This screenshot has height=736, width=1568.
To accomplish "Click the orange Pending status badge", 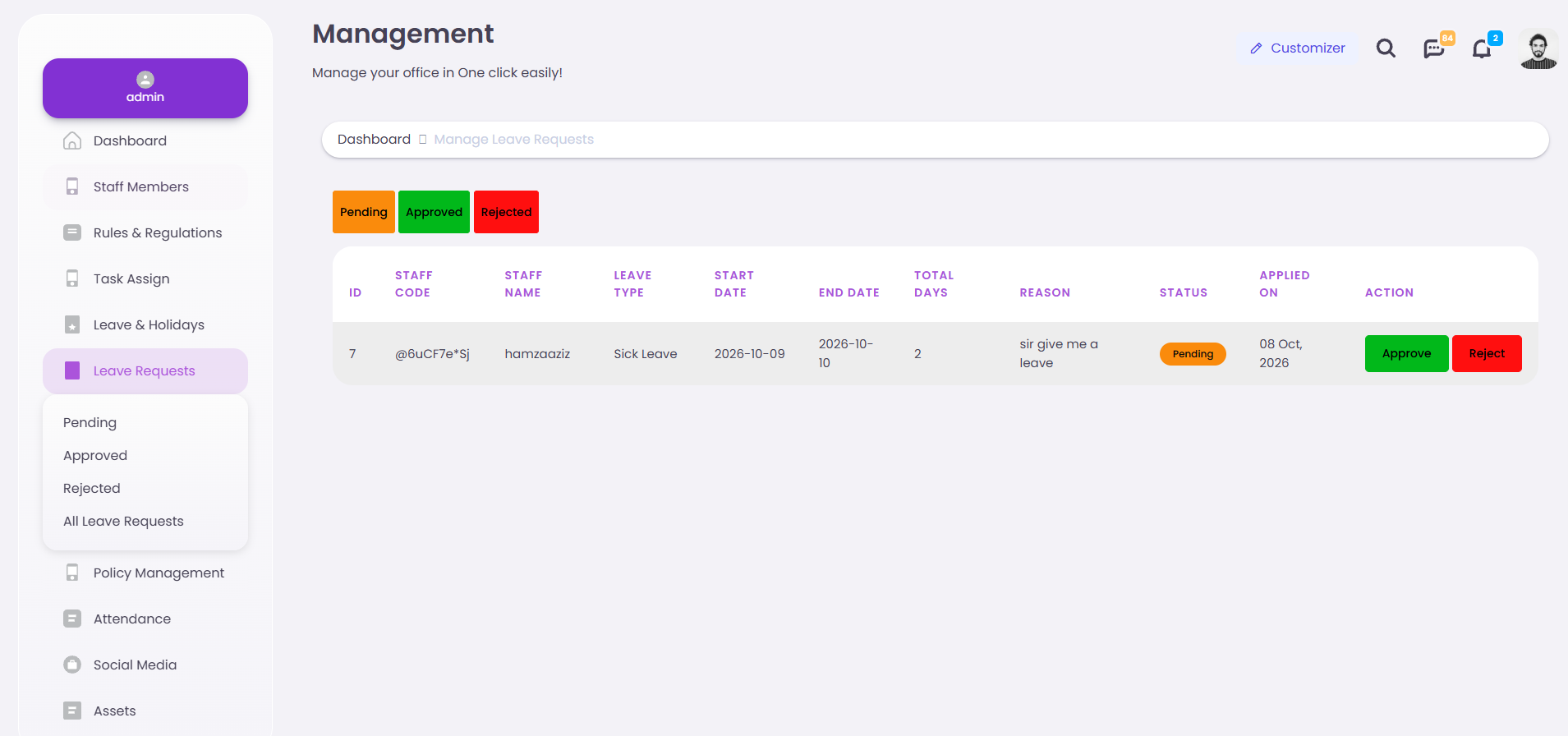I will [1193, 354].
